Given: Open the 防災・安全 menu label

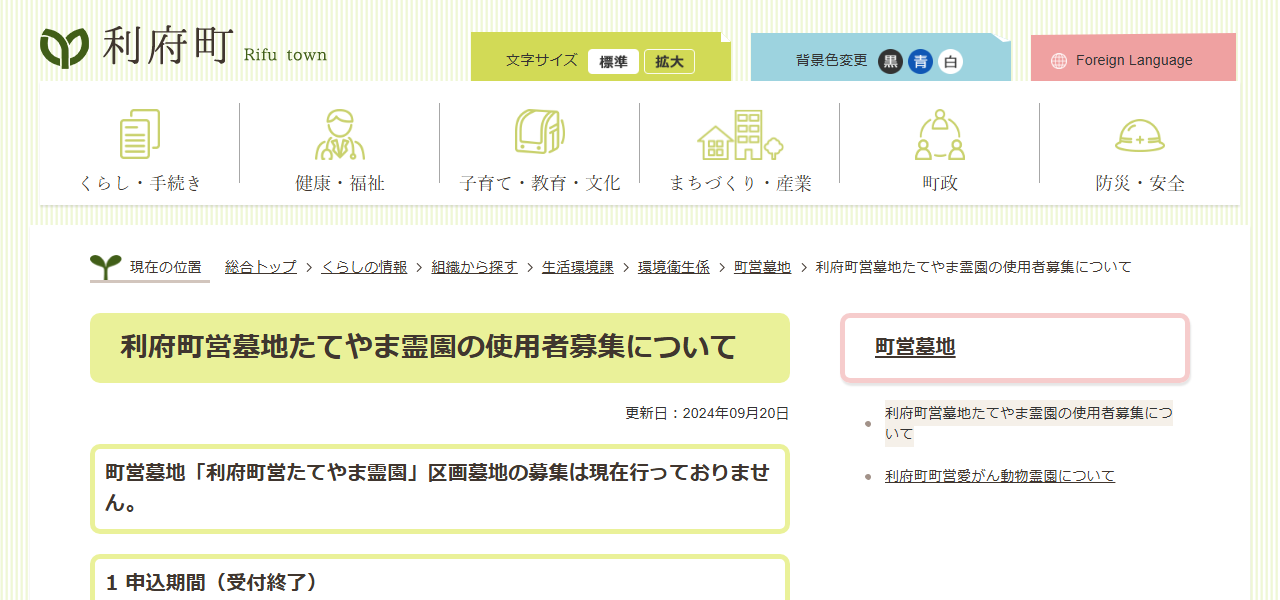Looking at the screenshot, I should (1140, 183).
